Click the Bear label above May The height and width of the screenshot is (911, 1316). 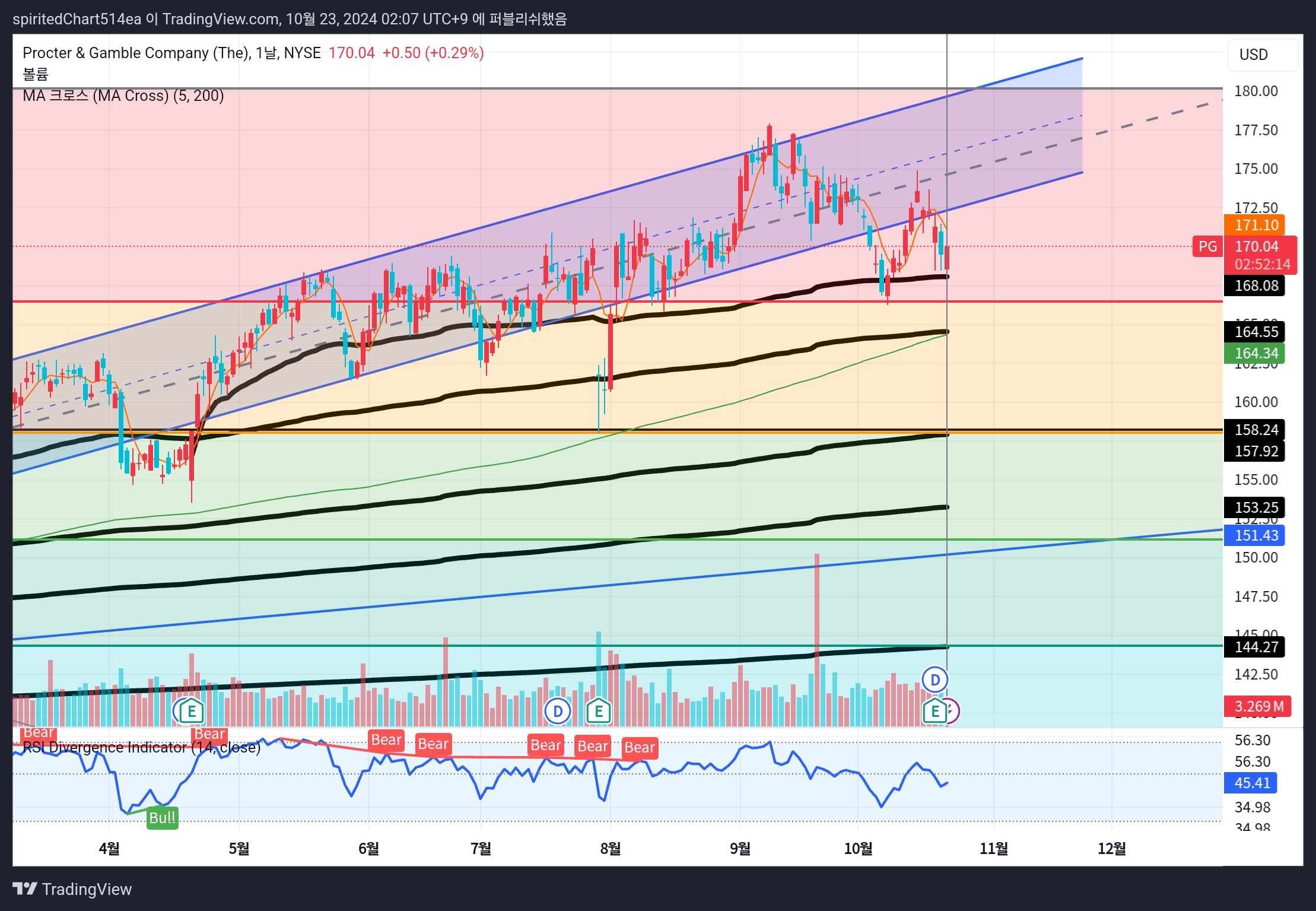pos(209,734)
